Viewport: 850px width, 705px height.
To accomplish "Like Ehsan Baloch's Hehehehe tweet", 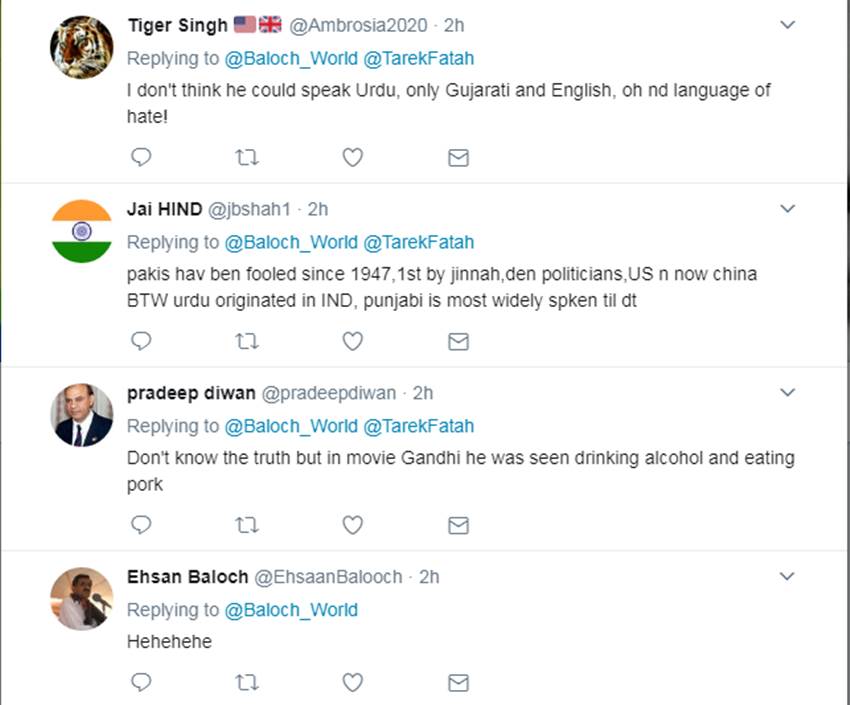I will point(352,683).
